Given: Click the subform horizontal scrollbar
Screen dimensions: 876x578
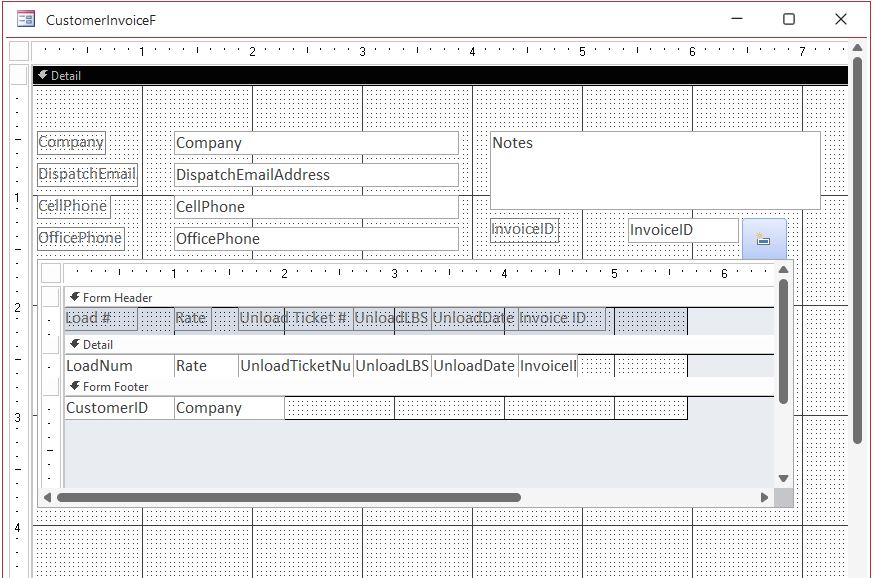Looking at the screenshot, I should 290,496.
